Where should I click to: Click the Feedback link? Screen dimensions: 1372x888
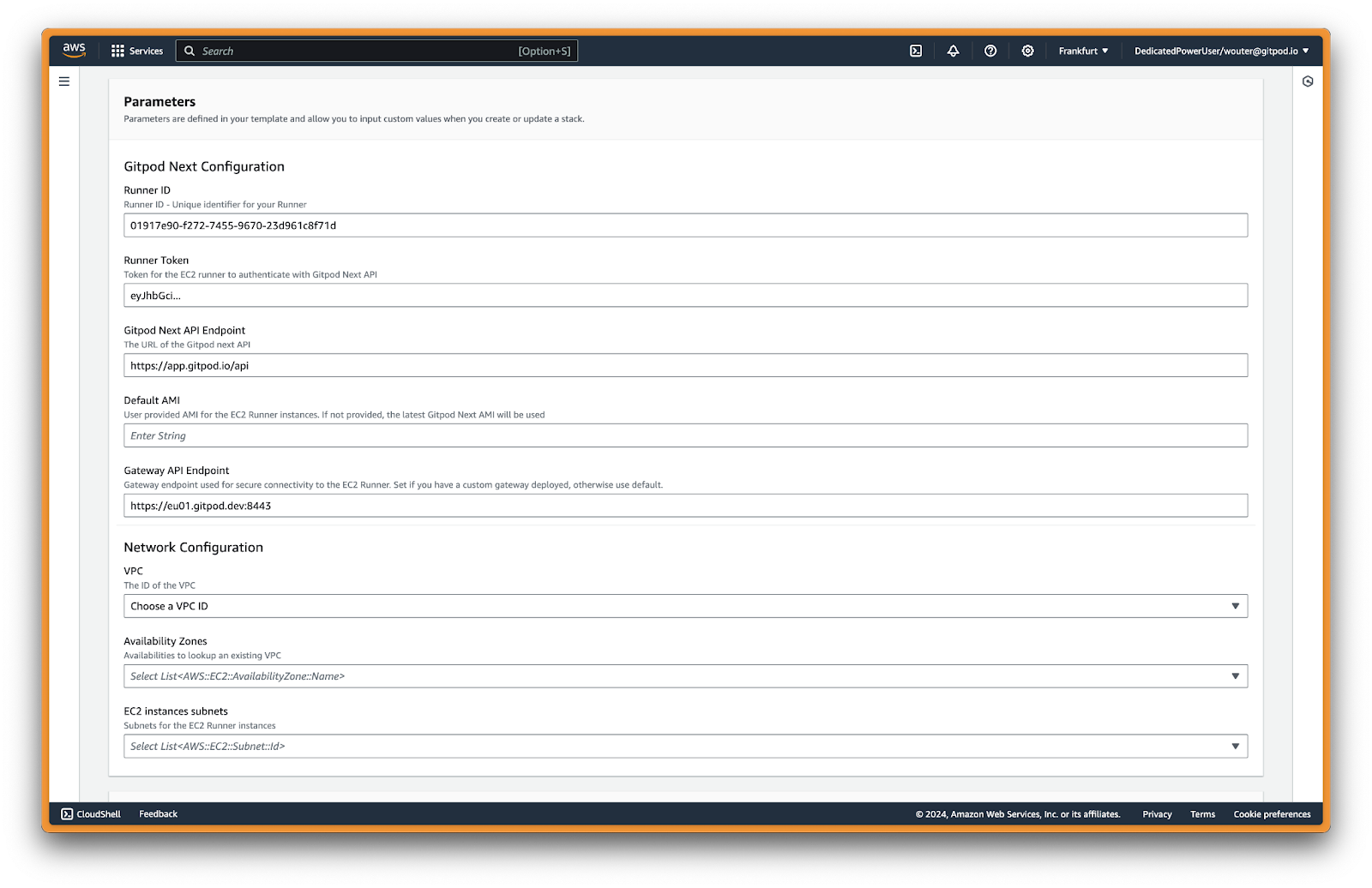coord(158,814)
